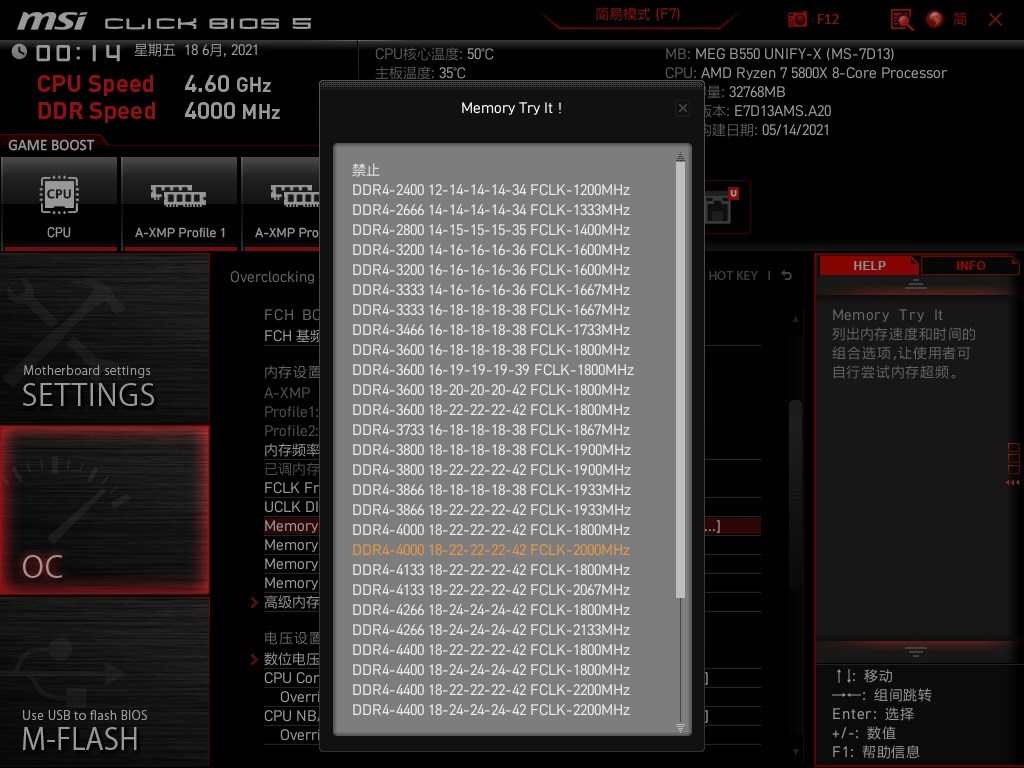Select DDR4-4000 FCLK-2000MHz memory preset

492,549
